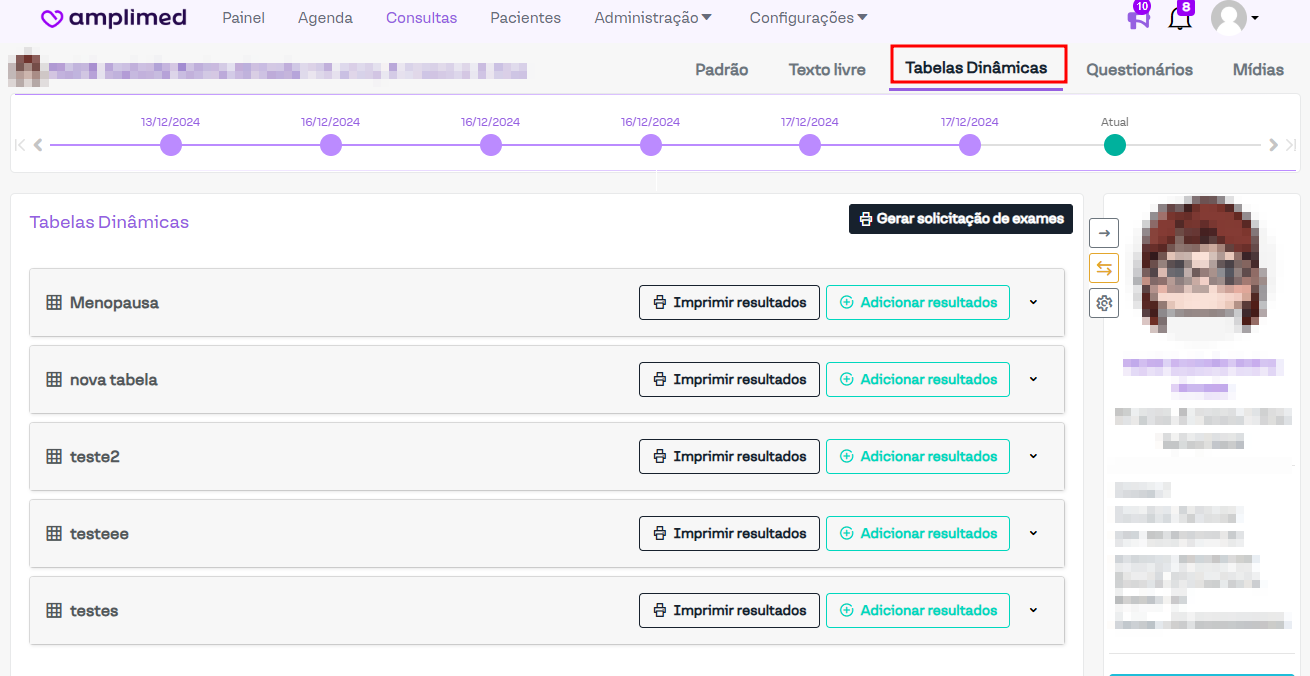Open the megaphone announcements icon
The width and height of the screenshot is (1310, 676).
(1138, 18)
